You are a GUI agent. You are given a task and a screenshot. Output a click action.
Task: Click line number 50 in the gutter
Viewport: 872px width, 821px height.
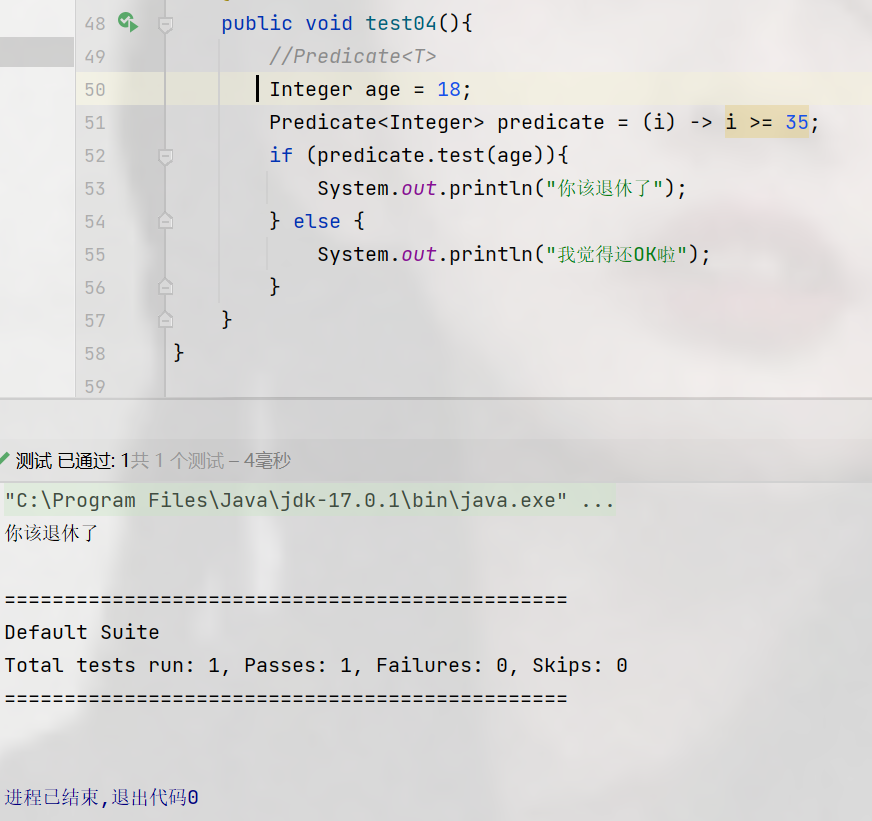click(x=95, y=90)
